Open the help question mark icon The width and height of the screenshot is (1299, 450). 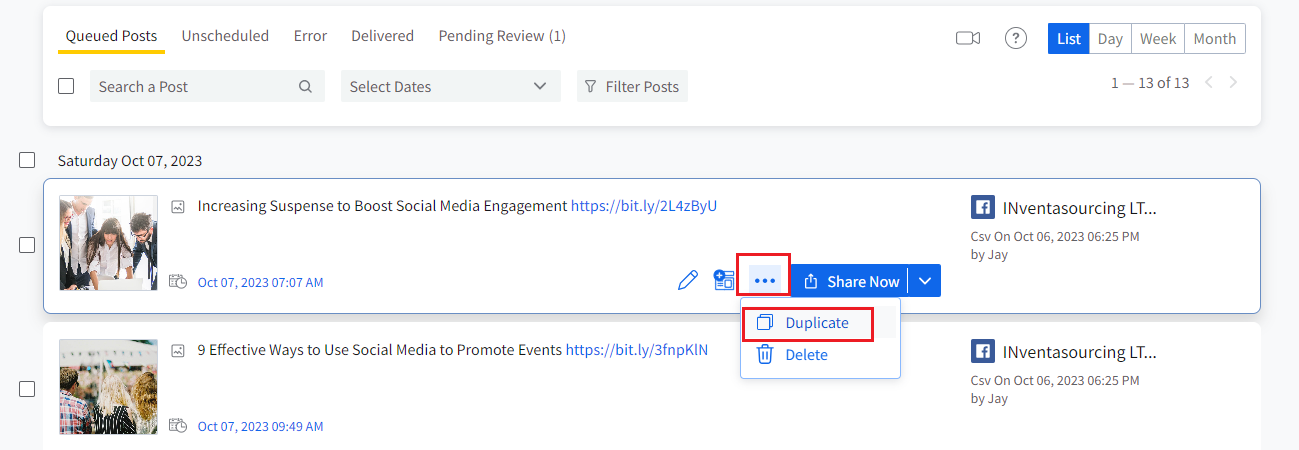coord(1016,38)
